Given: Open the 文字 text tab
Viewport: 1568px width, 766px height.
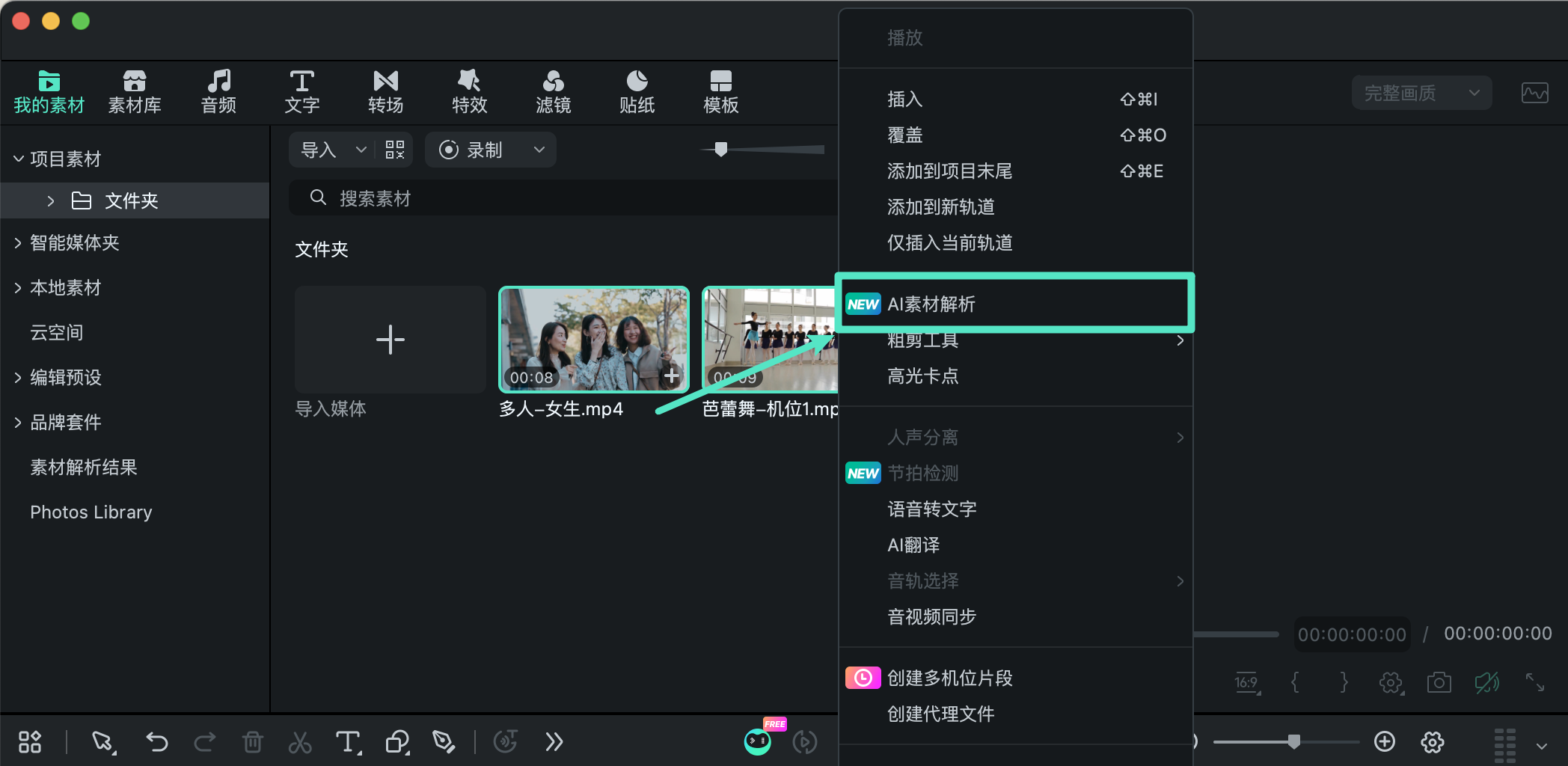Looking at the screenshot, I should (302, 92).
